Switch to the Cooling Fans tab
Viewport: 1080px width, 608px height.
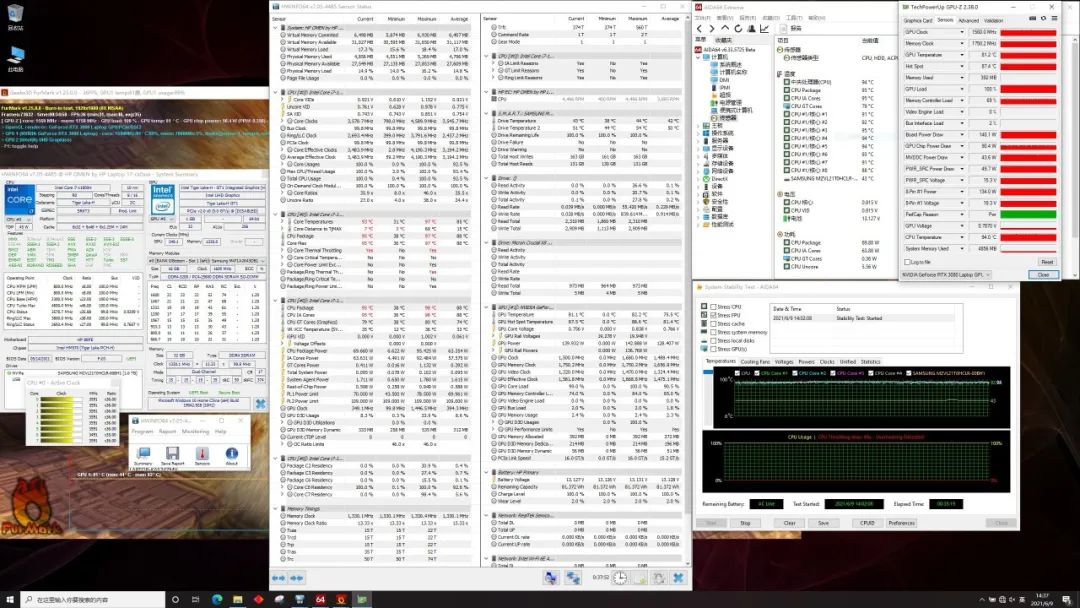(x=755, y=361)
